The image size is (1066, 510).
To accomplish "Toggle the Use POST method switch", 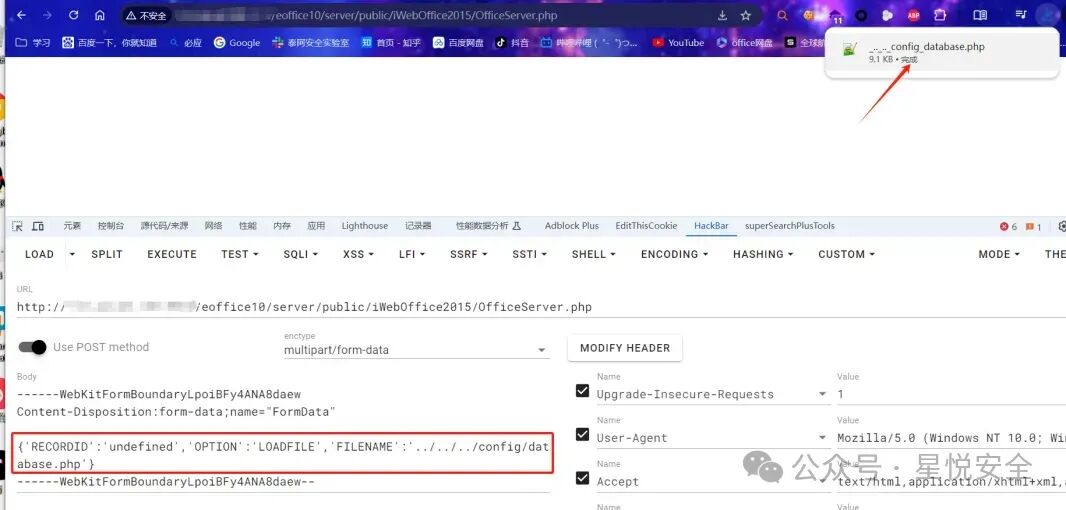I will point(33,347).
